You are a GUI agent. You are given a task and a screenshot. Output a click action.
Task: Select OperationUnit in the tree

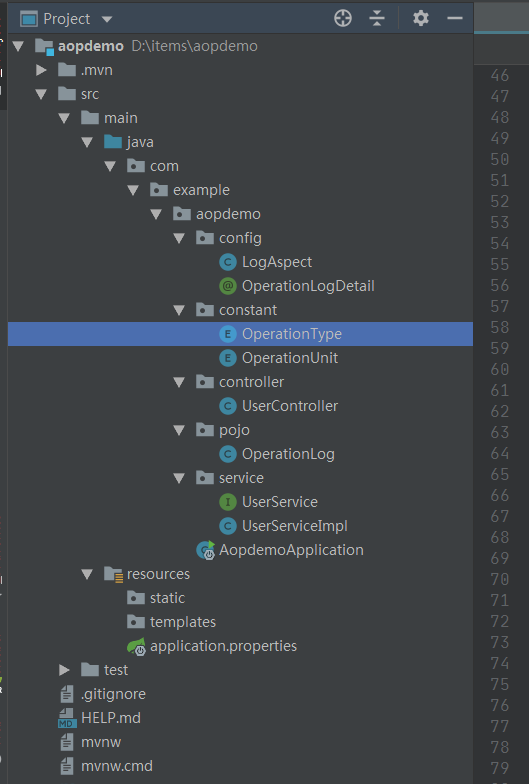coord(290,358)
